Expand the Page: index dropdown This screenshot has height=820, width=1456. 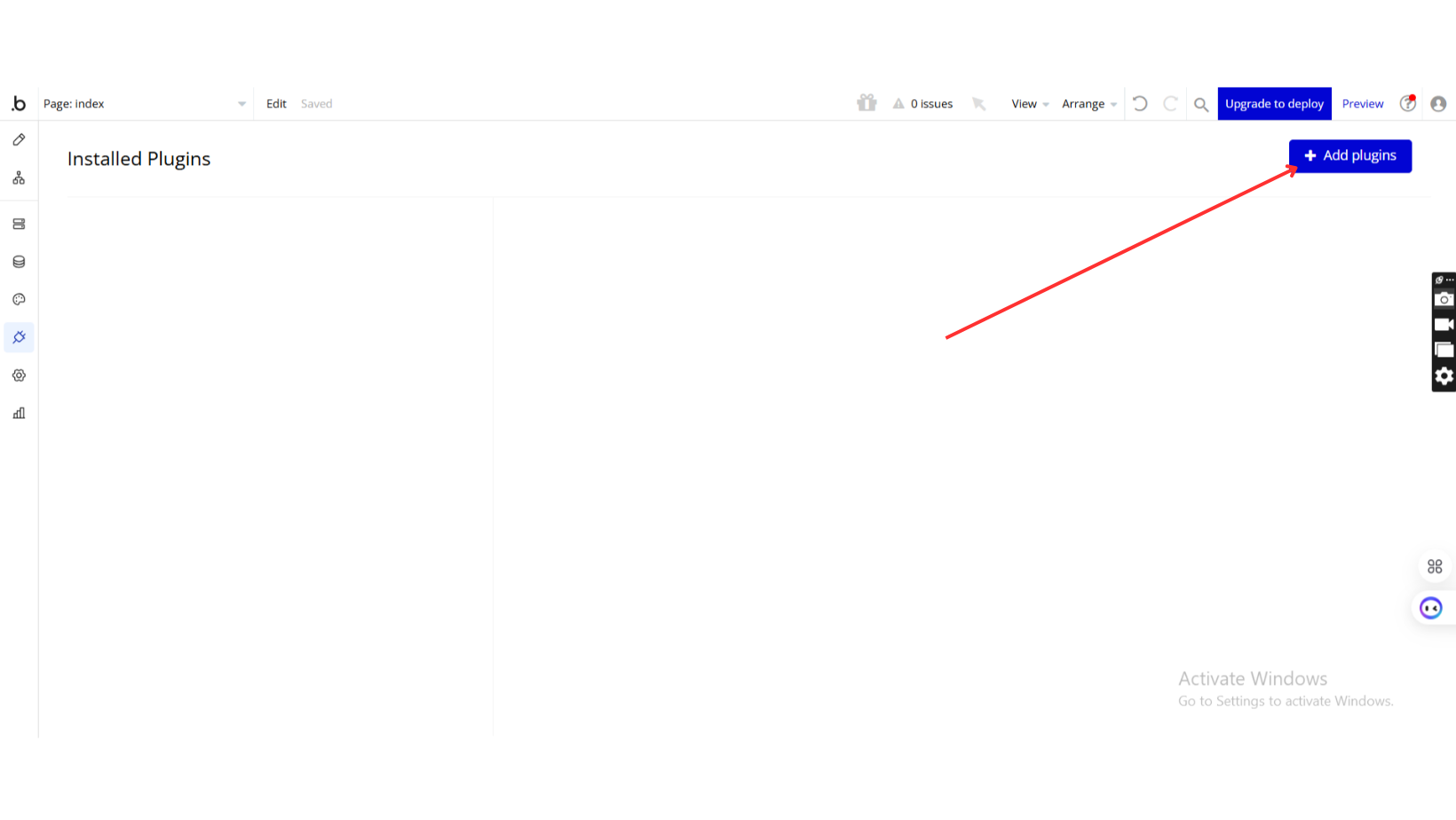[x=145, y=104]
